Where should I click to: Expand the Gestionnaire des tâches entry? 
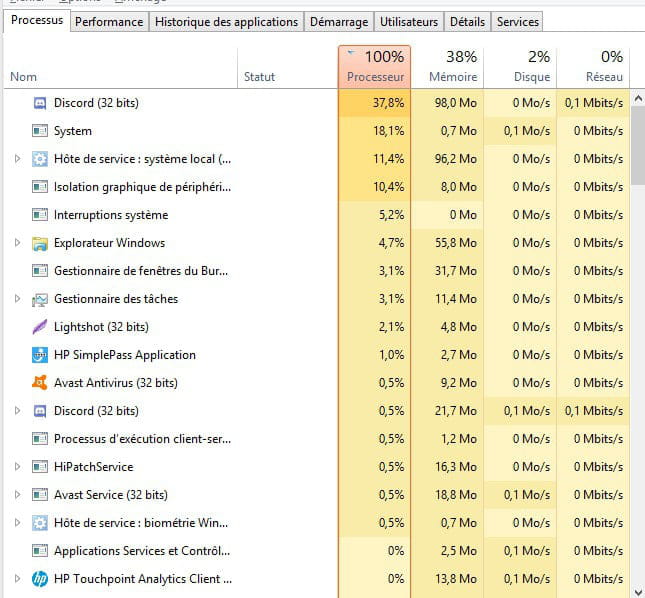[x=17, y=299]
